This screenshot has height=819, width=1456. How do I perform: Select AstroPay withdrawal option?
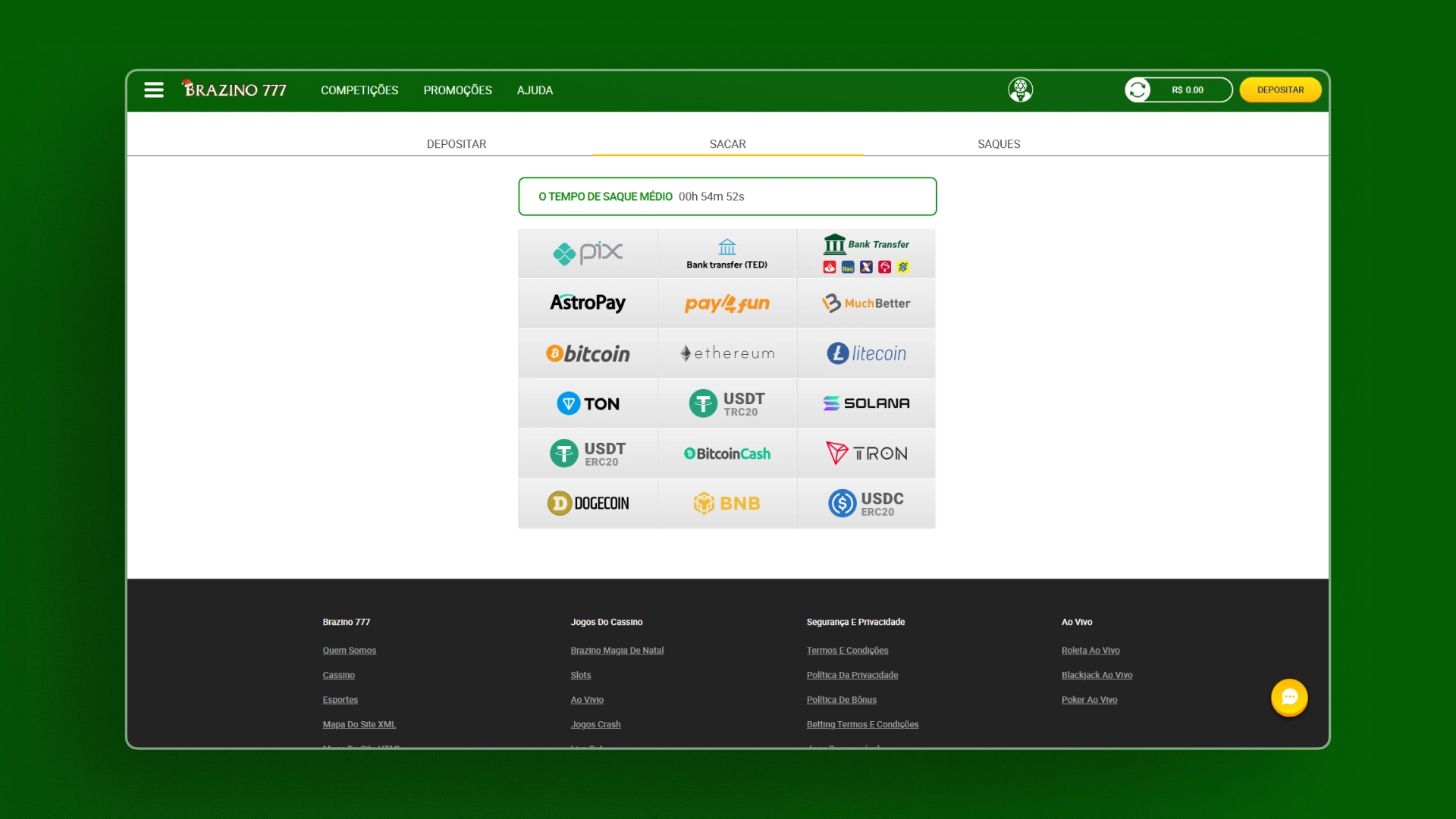(x=588, y=303)
